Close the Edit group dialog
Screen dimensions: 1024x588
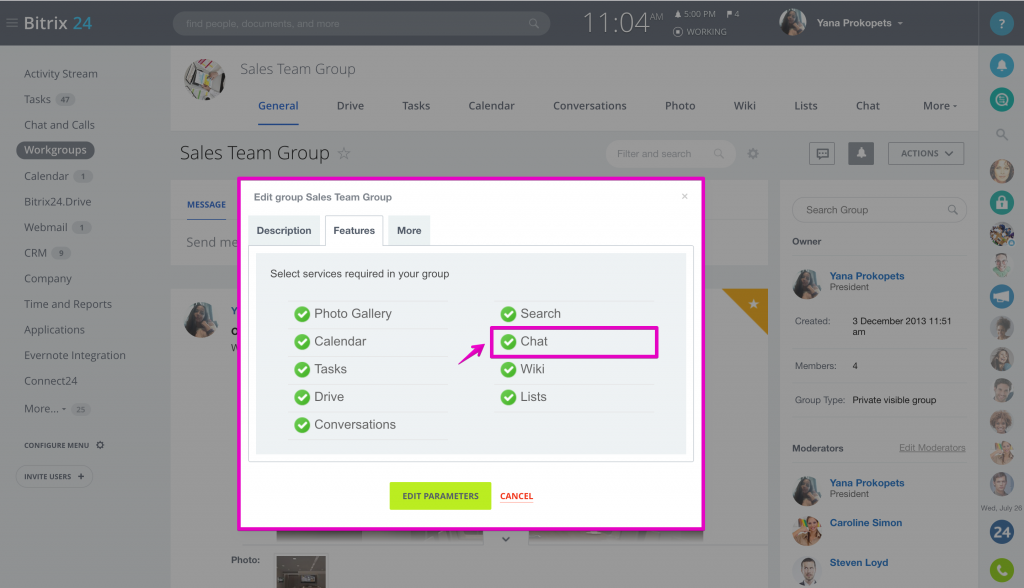684,196
